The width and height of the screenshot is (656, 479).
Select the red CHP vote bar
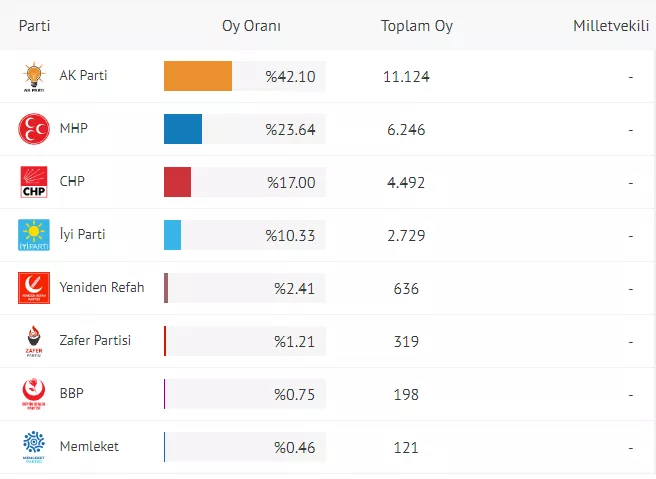pyautogui.click(x=177, y=183)
